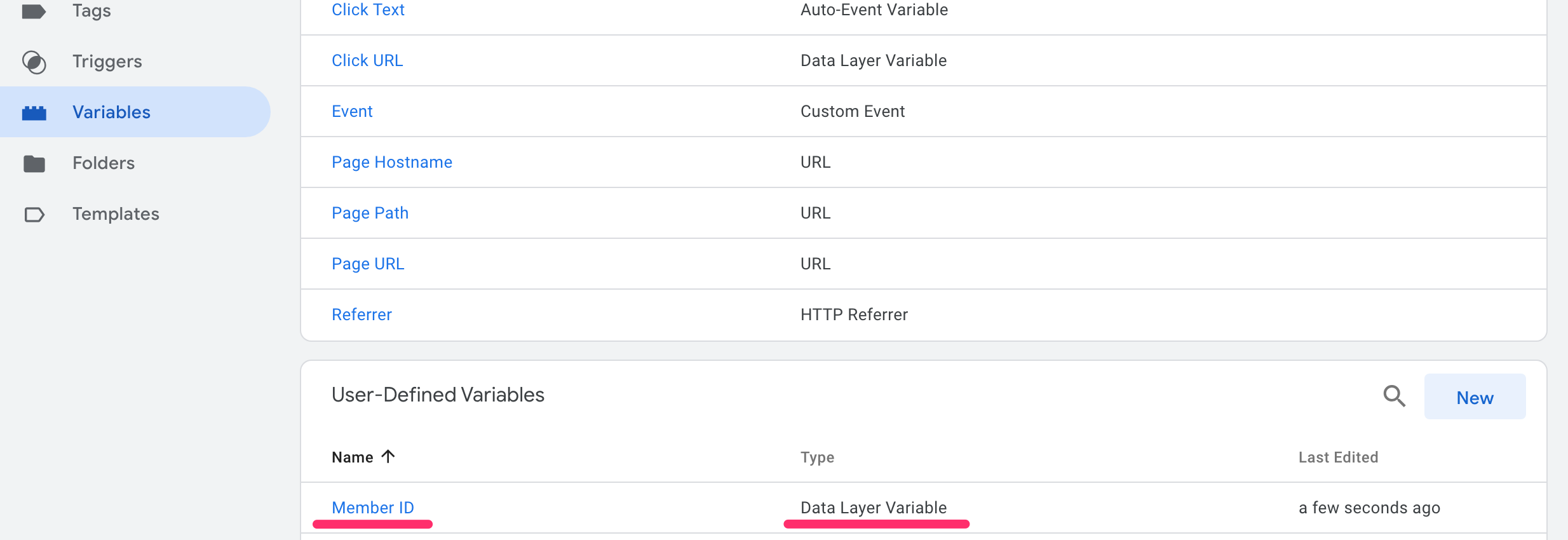
Task: Open the Referrer built-in variable
Action: [362, 314]
